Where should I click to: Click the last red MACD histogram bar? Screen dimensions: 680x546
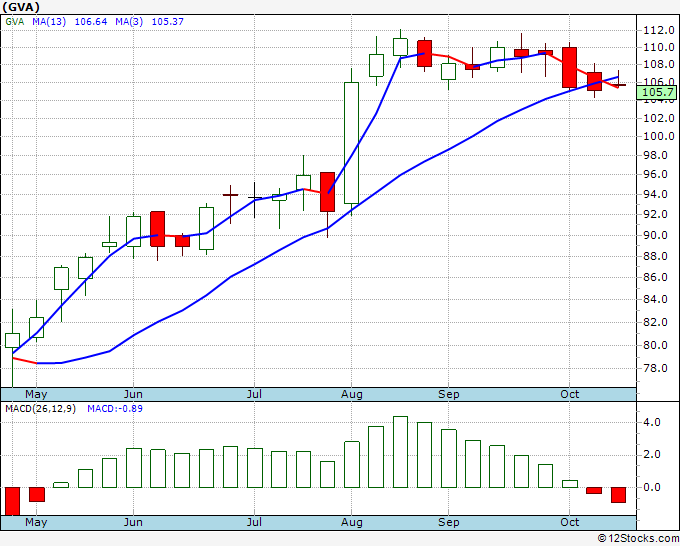(618, 495)
